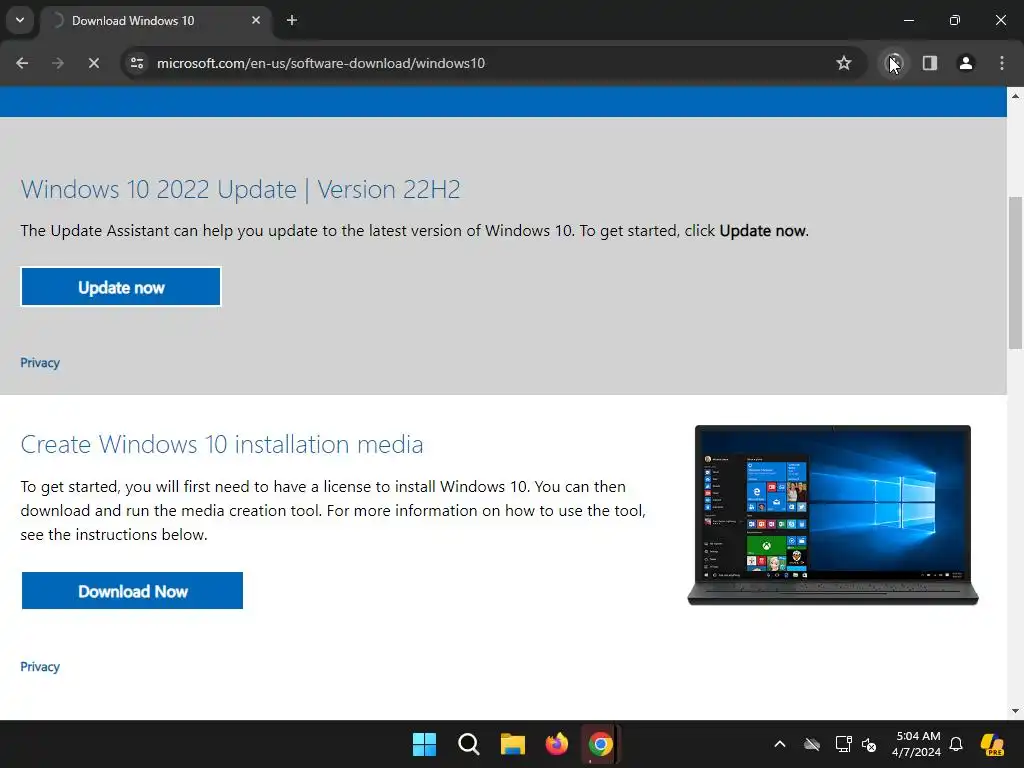Viewport: 1024px width, 768px height.
Task: Open a new browser tab
Action: pyautogui.click(x=292, y=20)
